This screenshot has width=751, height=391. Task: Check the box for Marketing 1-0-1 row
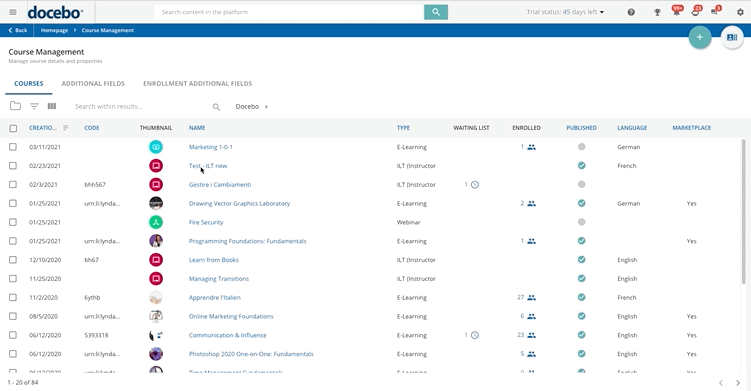click(x=13, y=147)
